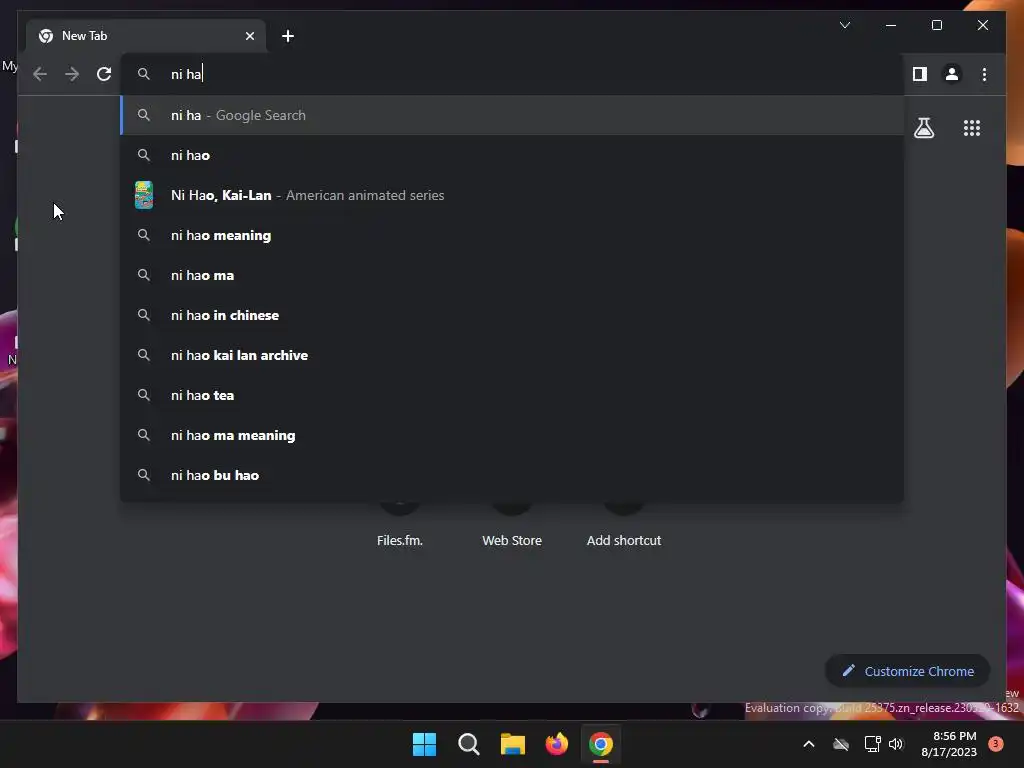Open Chrome's three-dot menu
The image size is (1024, 768).
(984, 74)
